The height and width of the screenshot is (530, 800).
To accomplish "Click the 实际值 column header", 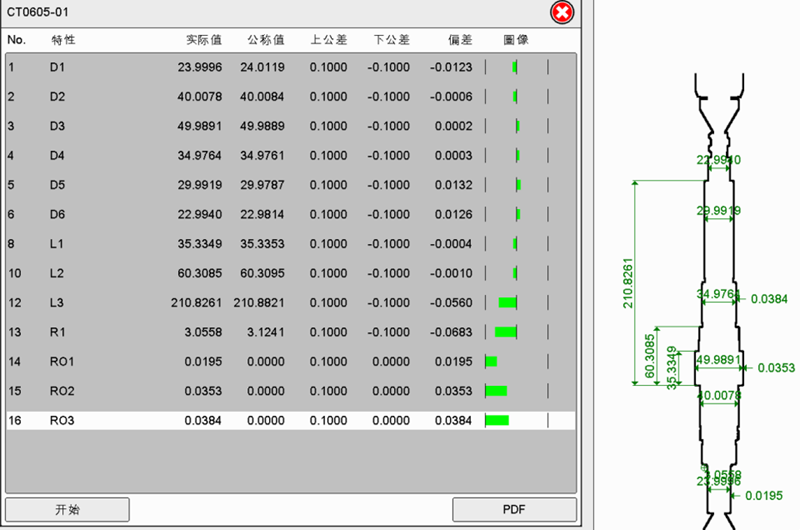I will click(204, 40).
